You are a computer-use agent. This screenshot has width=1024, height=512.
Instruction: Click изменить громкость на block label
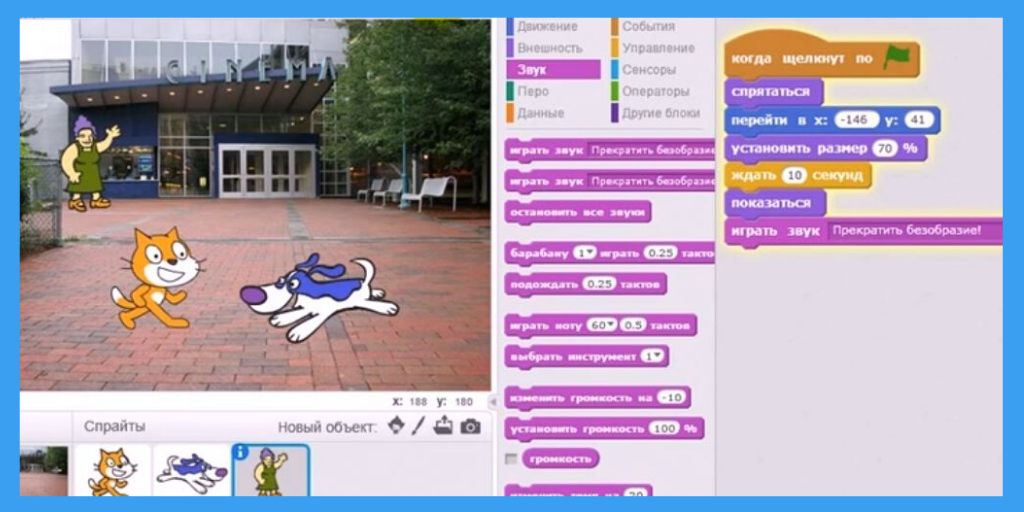click(581, 398)
